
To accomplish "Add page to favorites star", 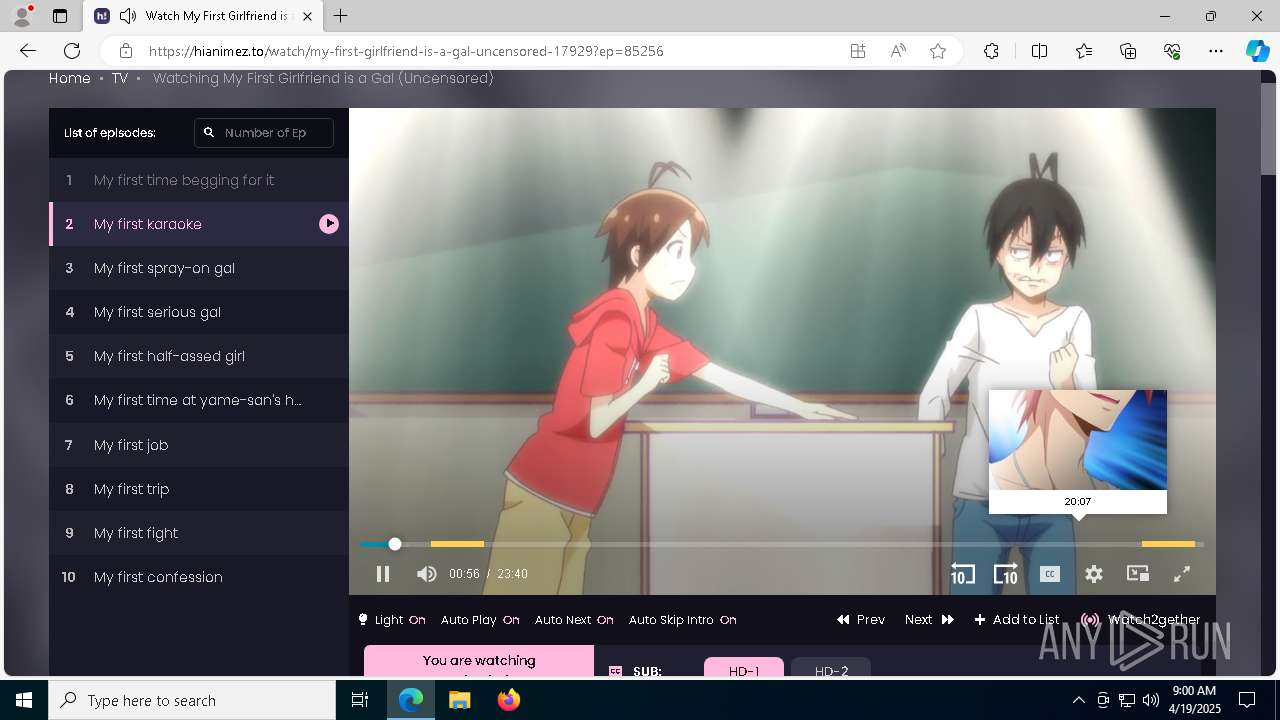I will [x=938, y=51].
